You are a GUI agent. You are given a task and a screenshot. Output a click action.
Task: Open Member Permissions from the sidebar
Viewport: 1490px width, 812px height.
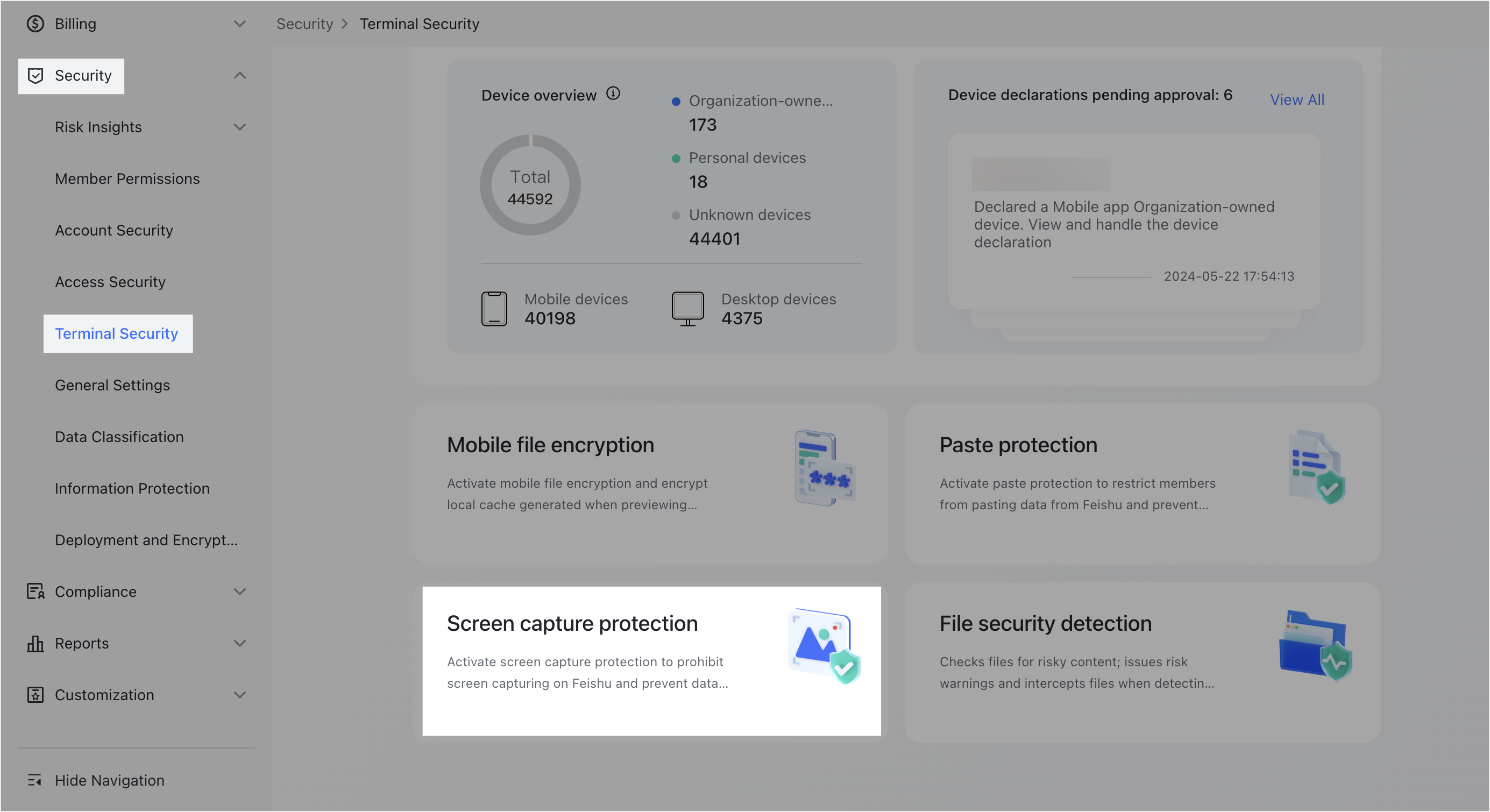coord(127,178)
